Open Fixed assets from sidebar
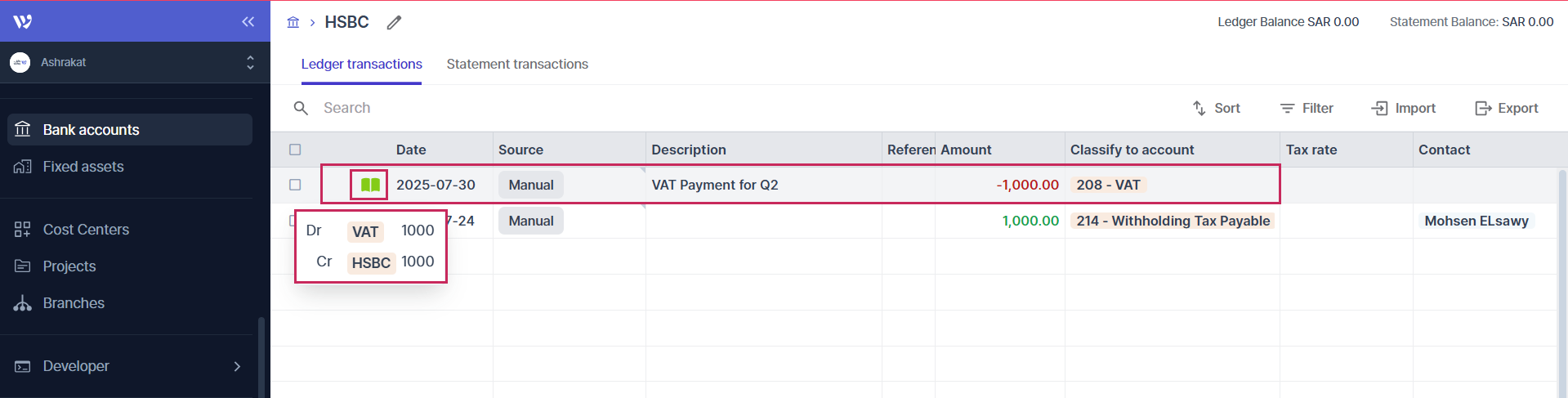The height and width of the screenshot is (398, 1568). 83,167
